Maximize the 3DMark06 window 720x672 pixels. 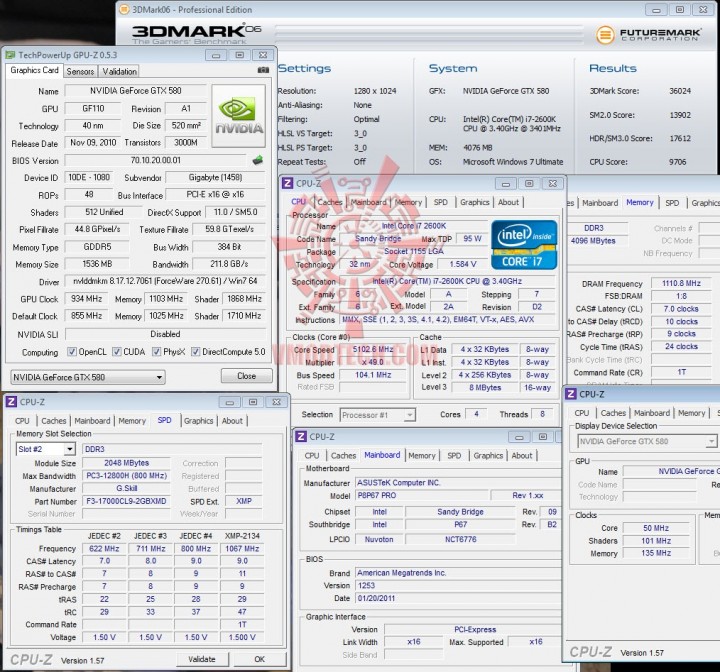coord(680,10)
